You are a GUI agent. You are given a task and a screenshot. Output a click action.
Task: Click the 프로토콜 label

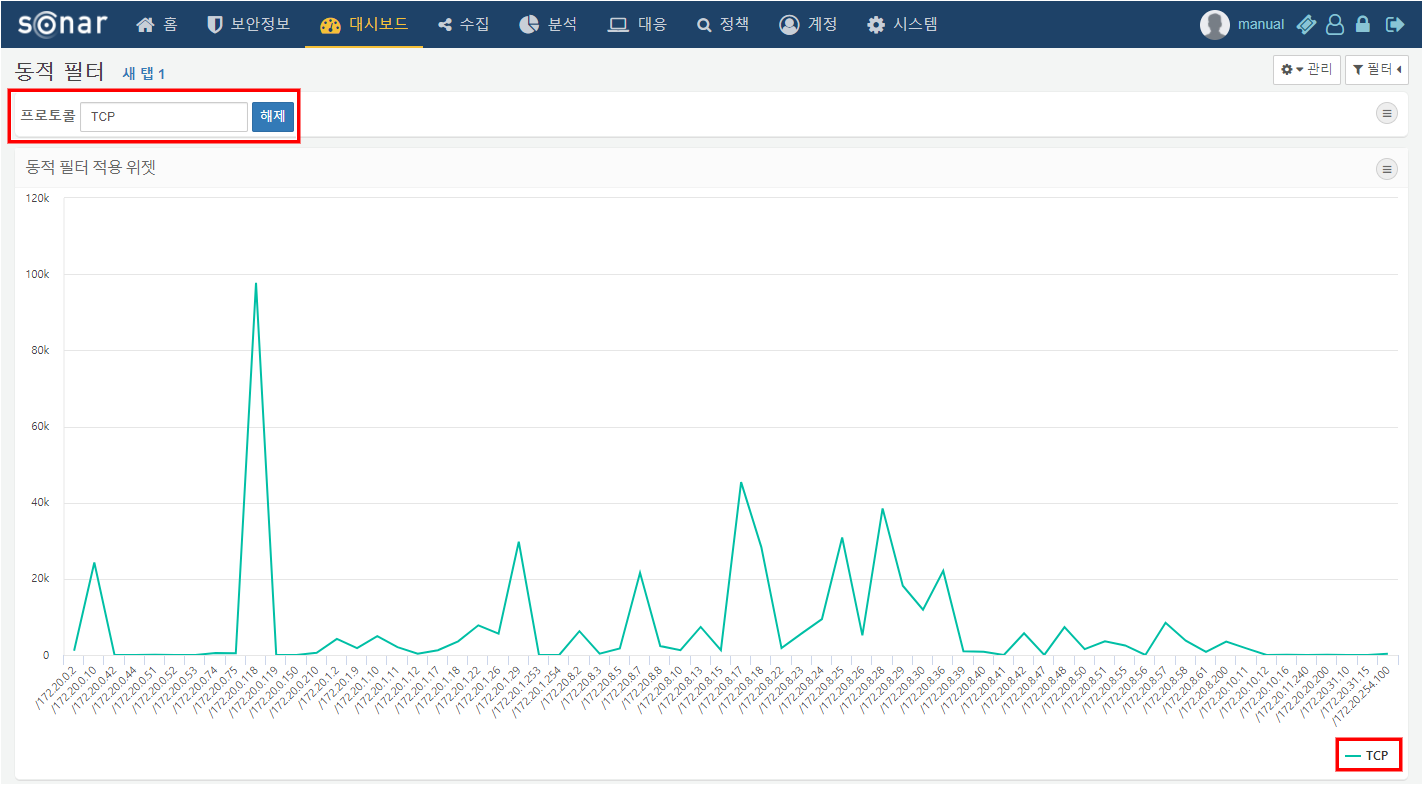coord(48,116)
